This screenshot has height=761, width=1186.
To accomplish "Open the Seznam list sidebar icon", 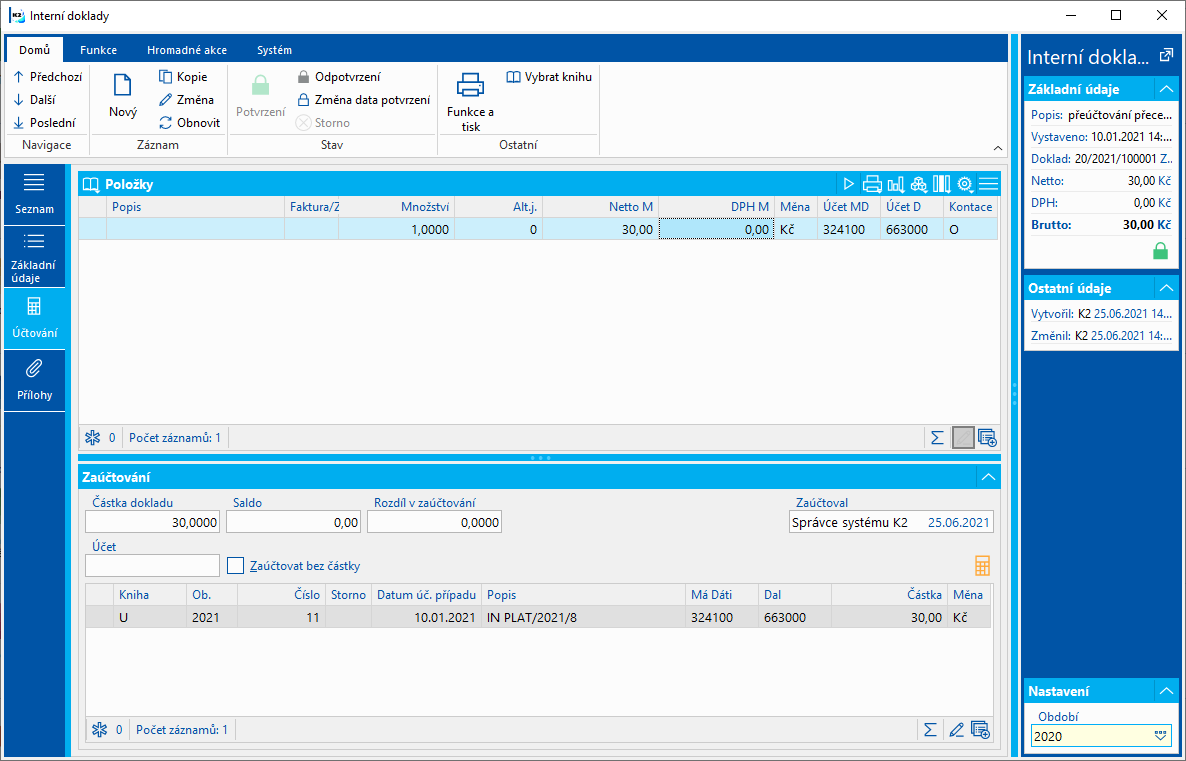I will pos(34,183).
